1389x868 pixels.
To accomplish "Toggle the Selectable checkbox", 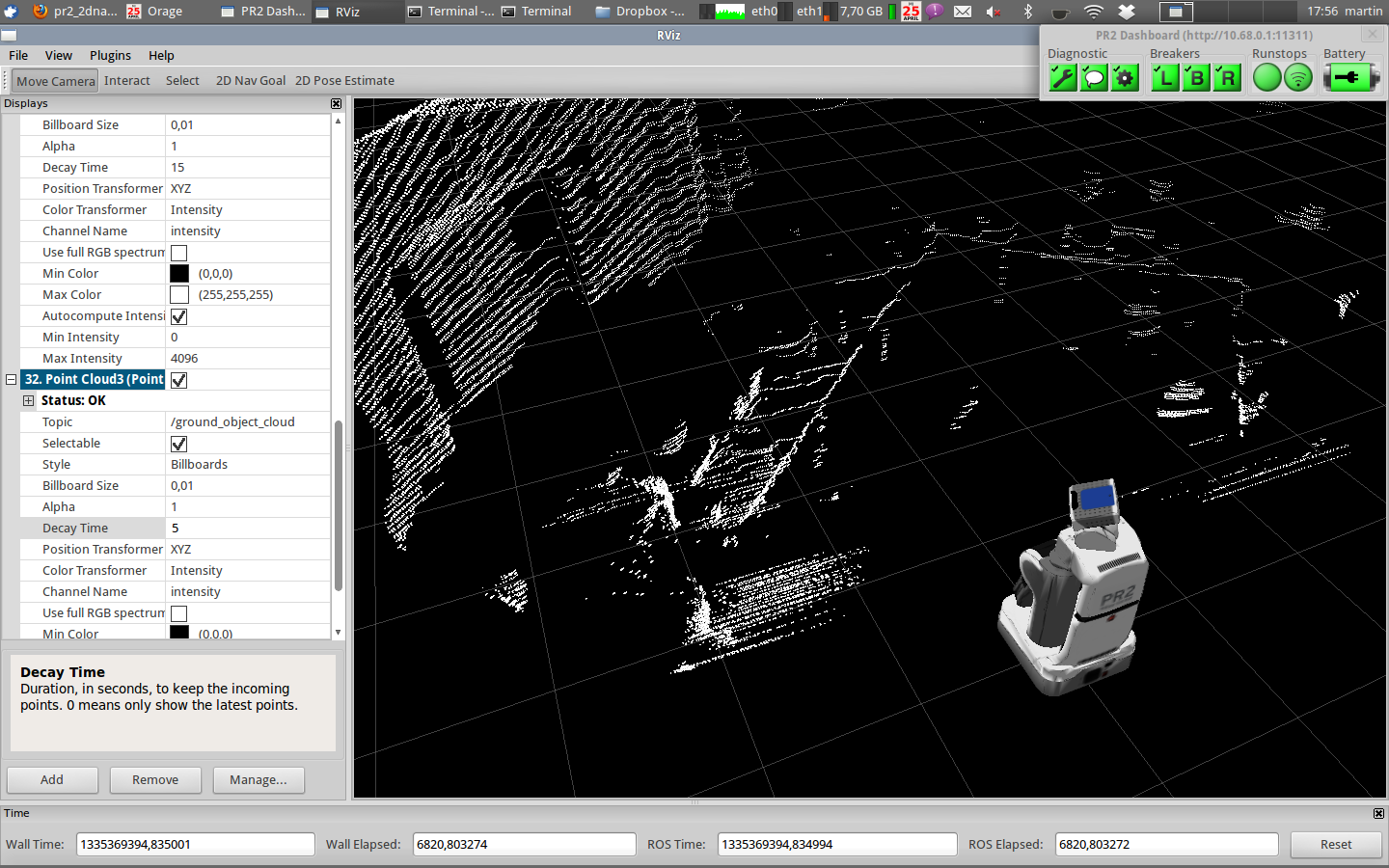I will 178,444.
